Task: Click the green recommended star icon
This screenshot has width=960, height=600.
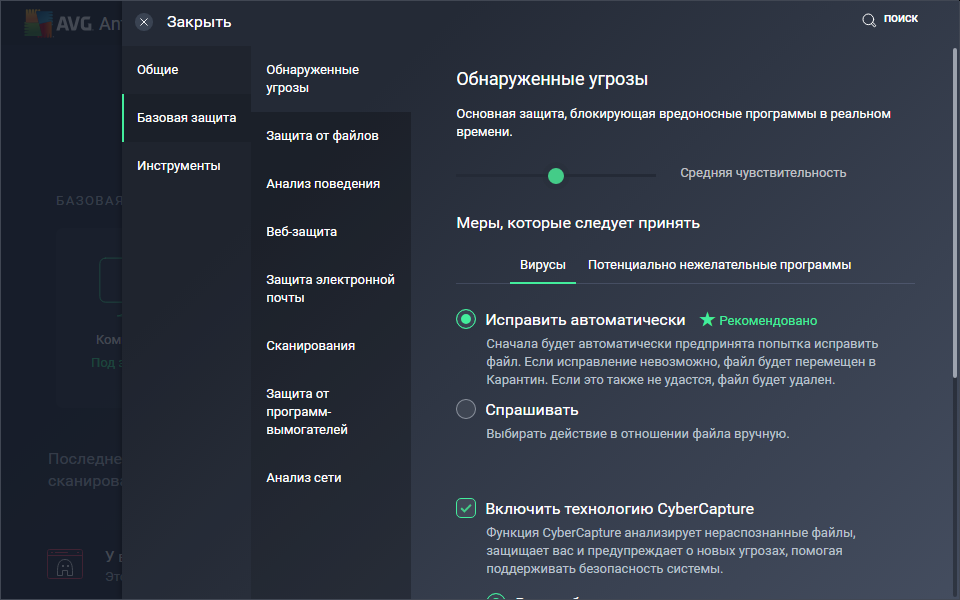Action: 707,320
